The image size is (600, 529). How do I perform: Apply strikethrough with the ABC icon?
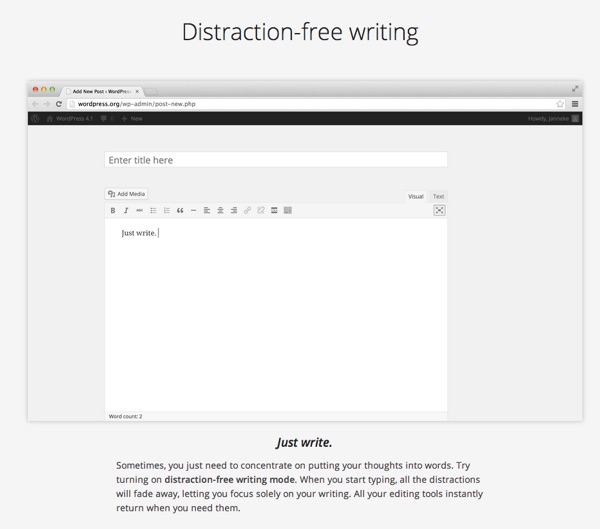pos(139,210)
